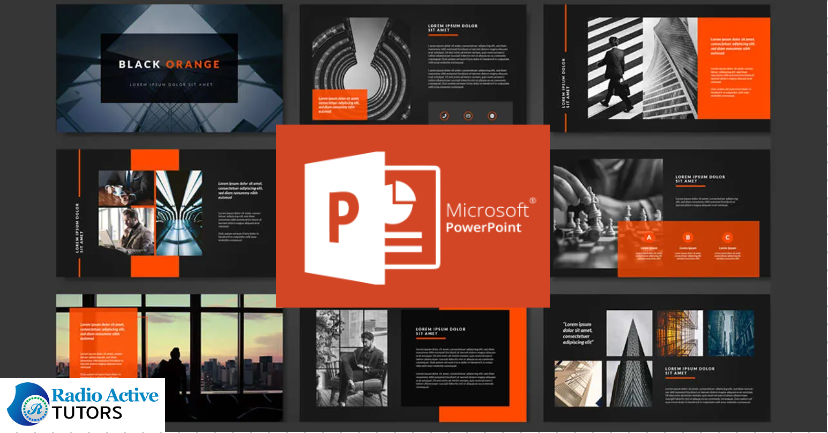This screenshot has width=828, height=433.
Task: Click the "TUTORS" text in the logo
Action: (x=87, y=413)
